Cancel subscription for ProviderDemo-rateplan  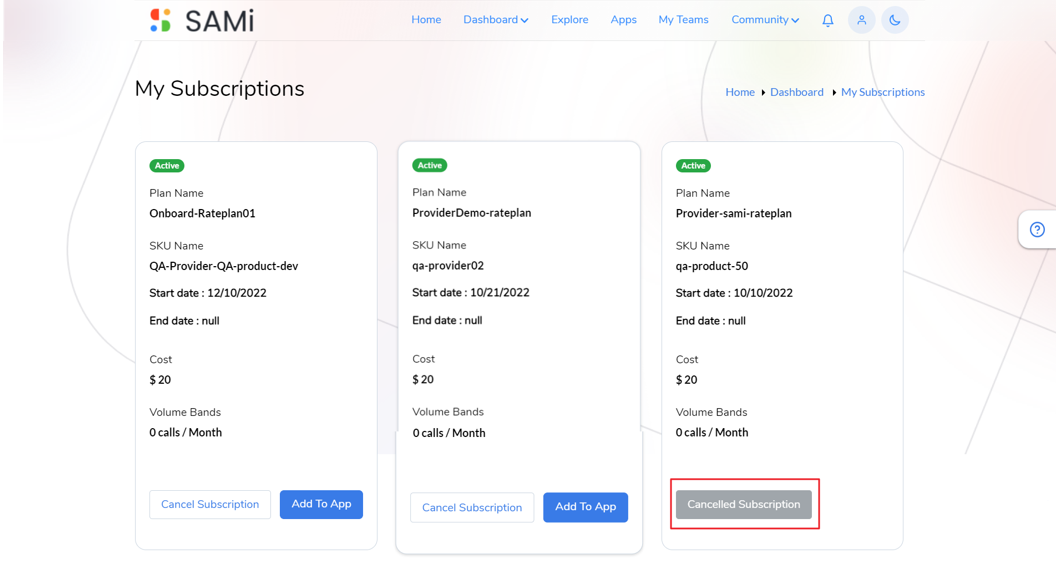click(x=472, y=507)
